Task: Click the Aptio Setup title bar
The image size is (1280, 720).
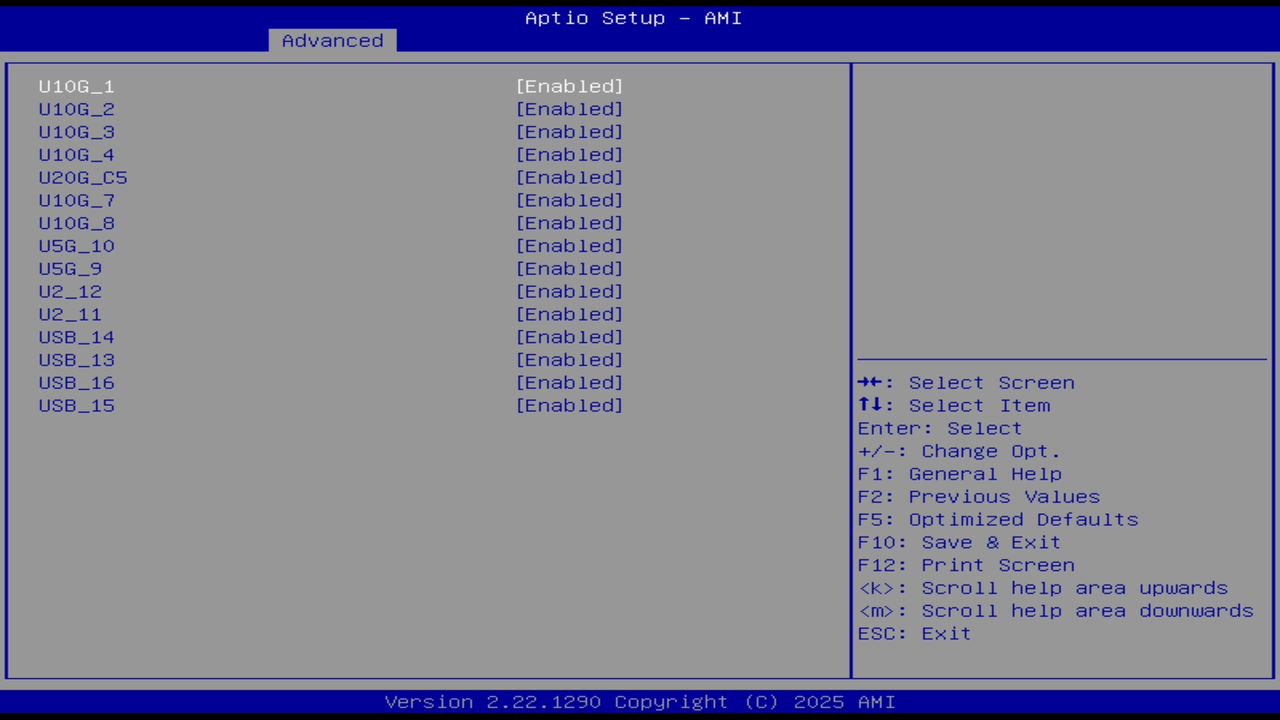Action: [633, 17]
